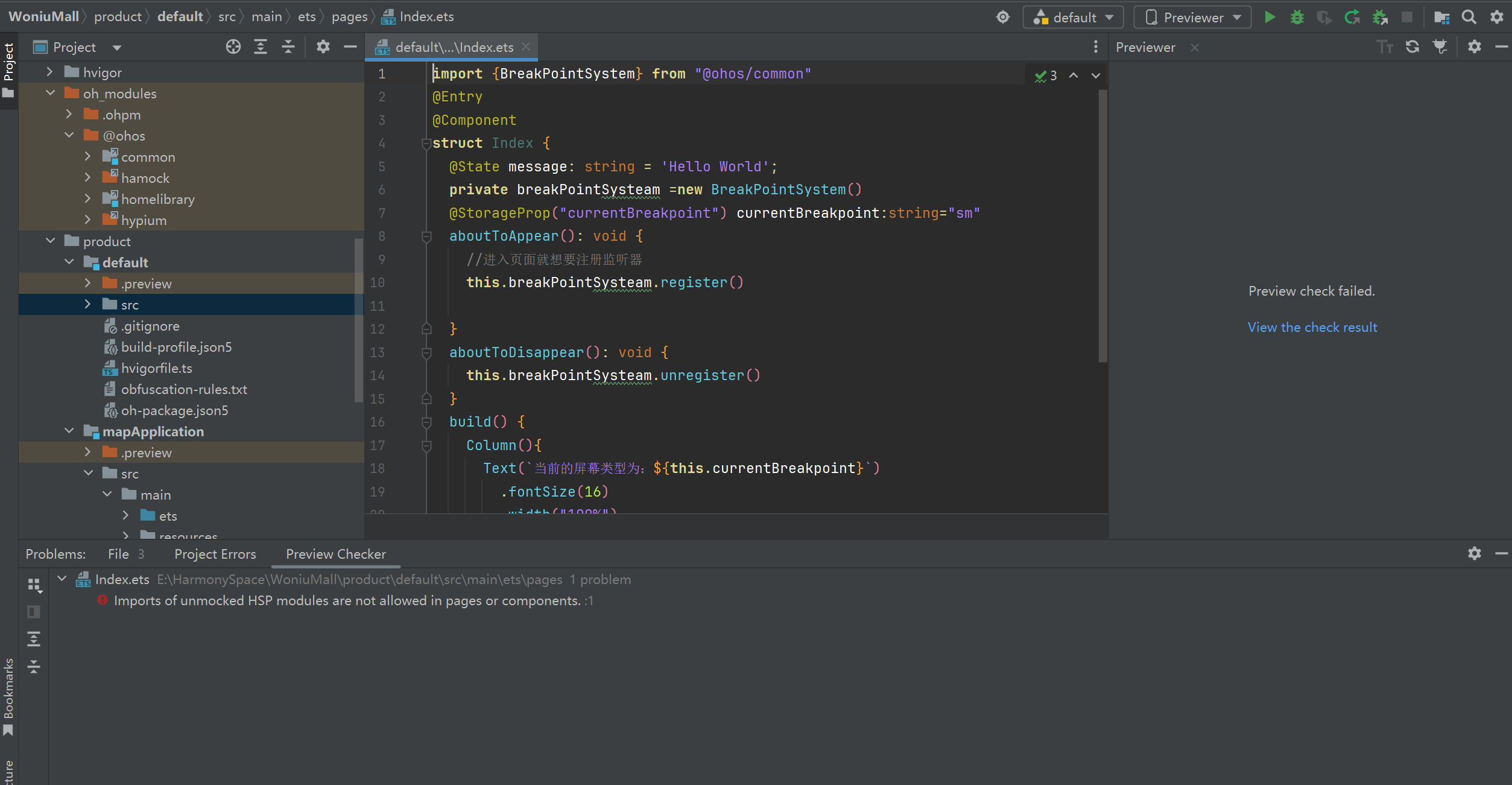This screenshot has height=785, width=1512.
Task: Select the Preview Checker tab
Action: coord(336,554)
